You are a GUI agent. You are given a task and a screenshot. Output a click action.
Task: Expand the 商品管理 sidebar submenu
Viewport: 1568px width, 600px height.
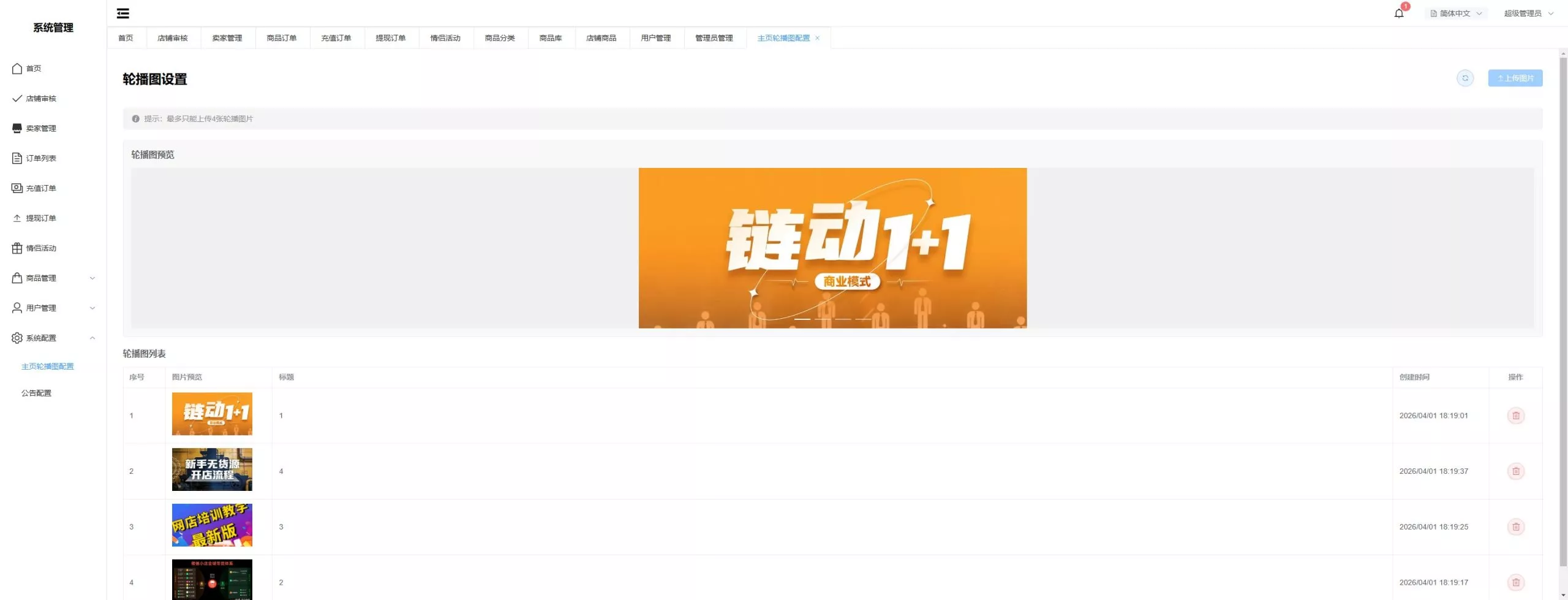92,278
